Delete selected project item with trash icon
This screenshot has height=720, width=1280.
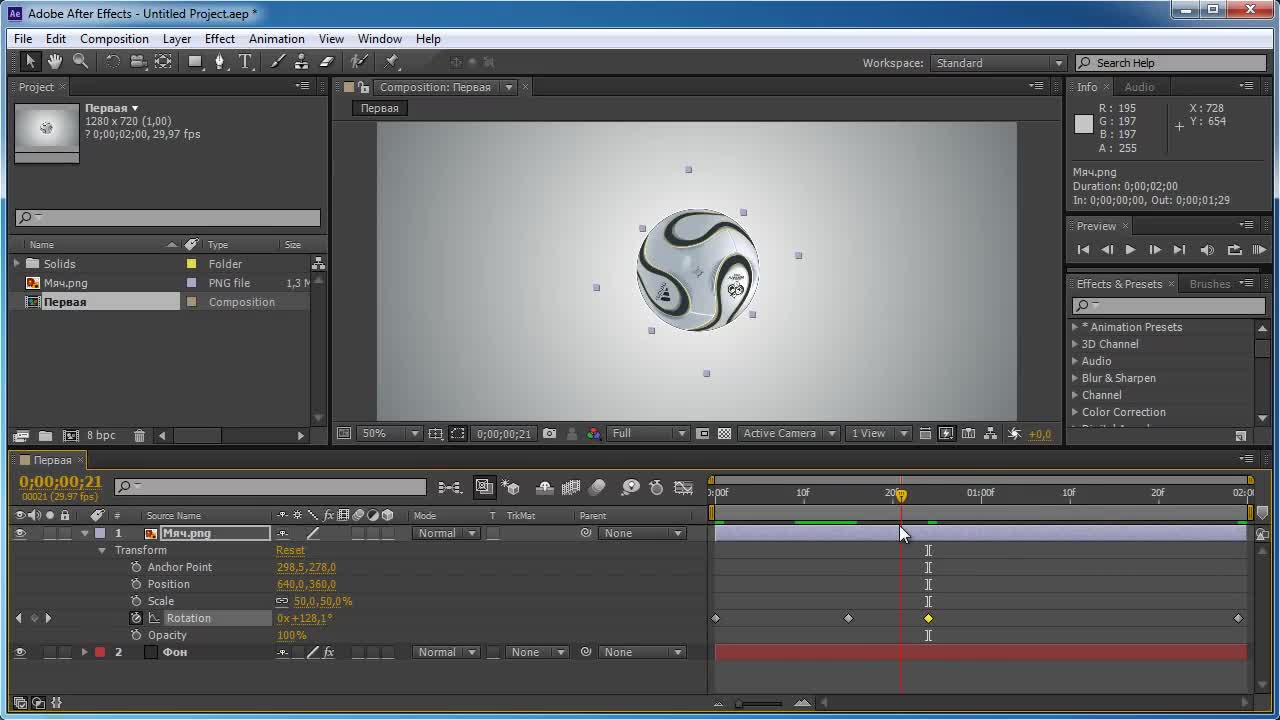[139, 435]
